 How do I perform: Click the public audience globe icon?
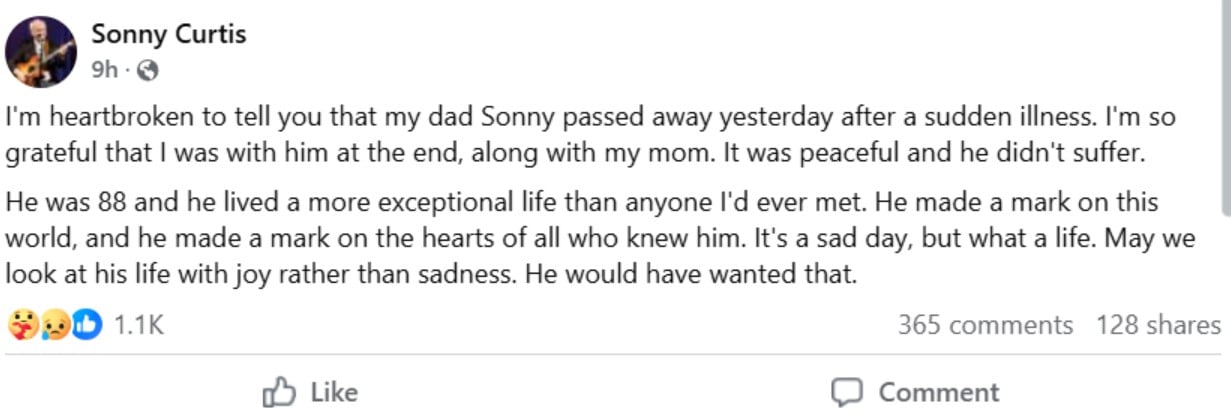tap(147, 70)
